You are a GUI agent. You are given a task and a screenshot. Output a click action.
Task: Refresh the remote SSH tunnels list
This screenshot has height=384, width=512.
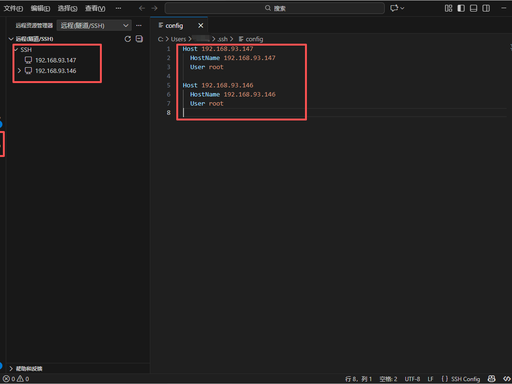tap(128, 39)
